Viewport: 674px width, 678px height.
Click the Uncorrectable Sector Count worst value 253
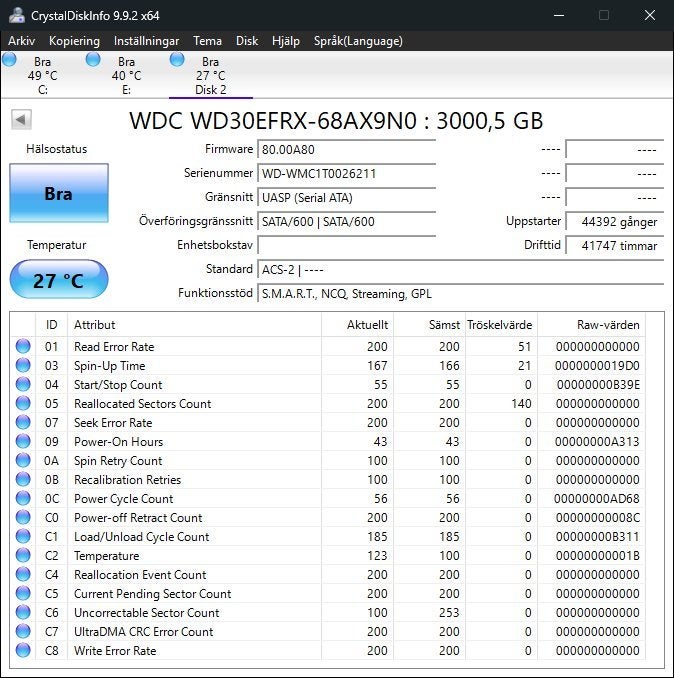pyautogui.click(x=449, y=613)
